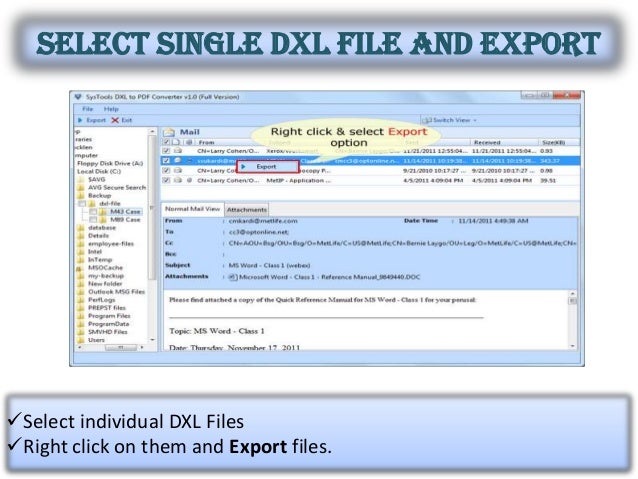Screen dimensions: 638x479
Task: Toggle the select-all checkbox in mail header
Action: coord(166,142)
